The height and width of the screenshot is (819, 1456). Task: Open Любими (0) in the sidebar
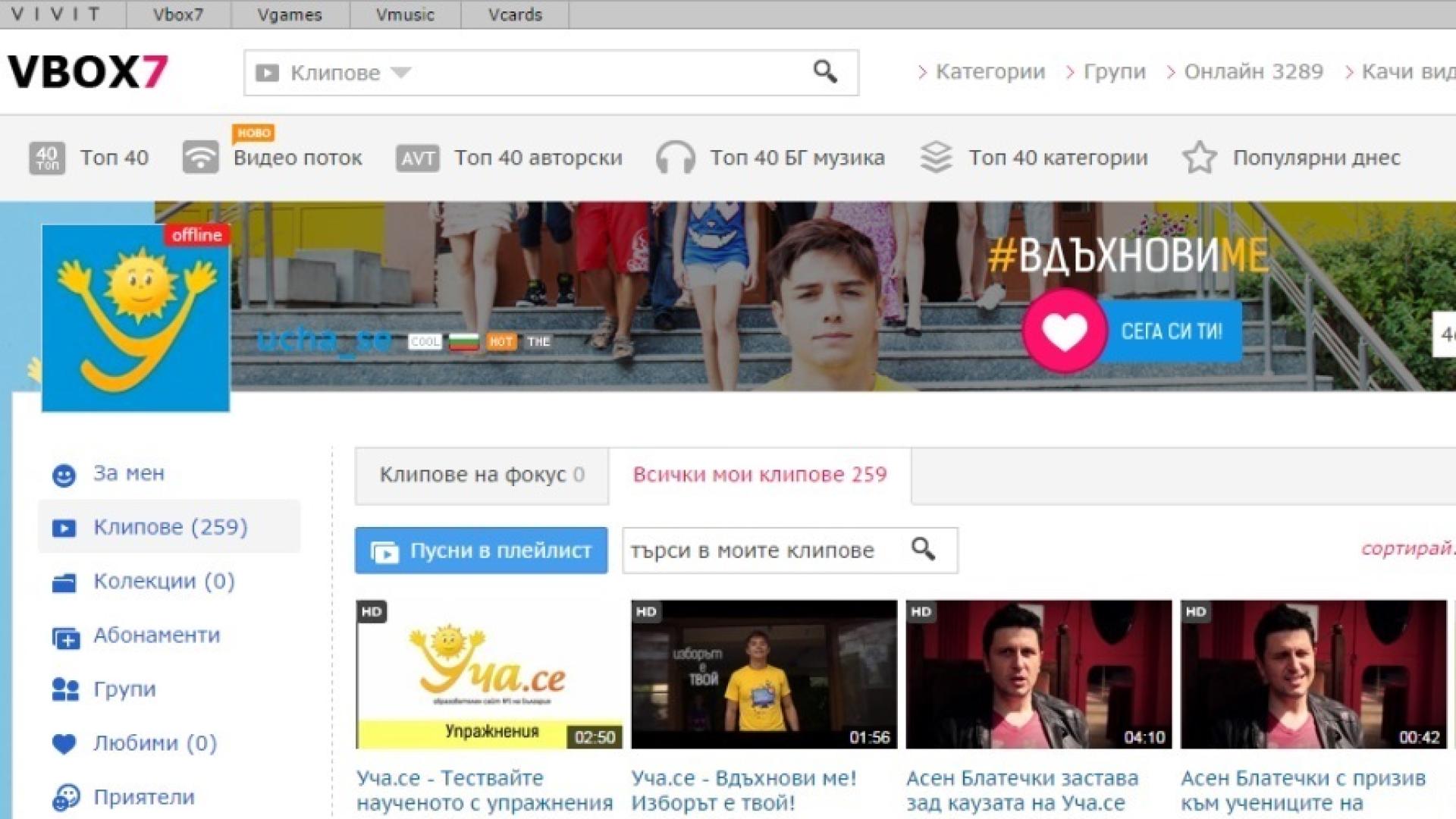pos(154,744)
